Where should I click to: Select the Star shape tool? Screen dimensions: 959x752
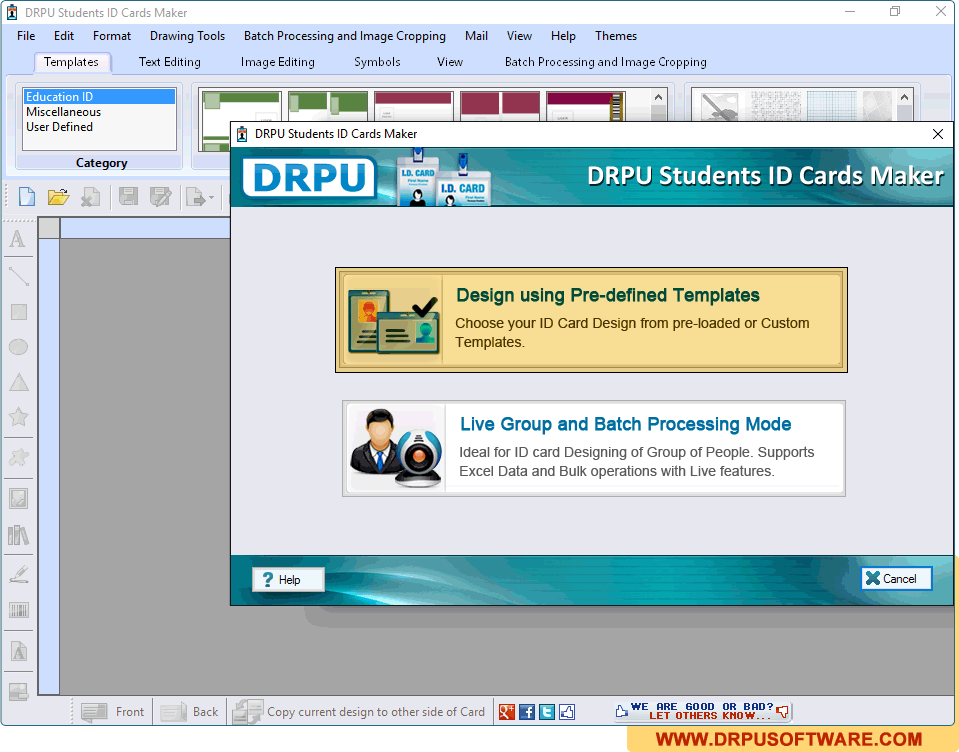(18, 417)
